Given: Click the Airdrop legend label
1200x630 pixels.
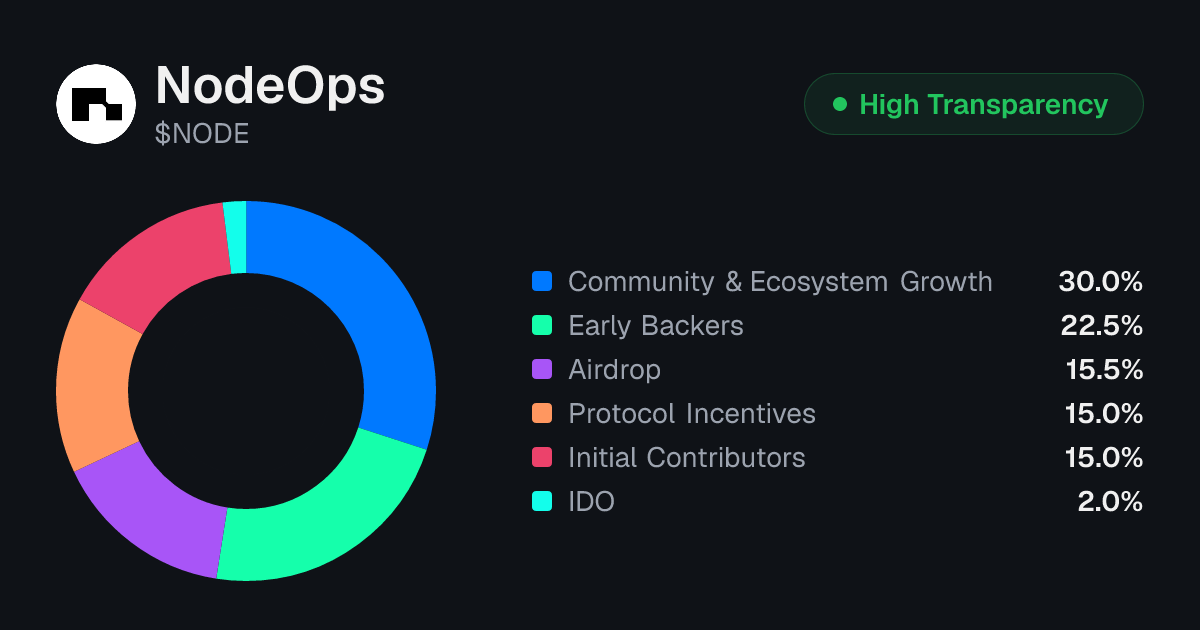Looking at the screenshot, I should [x=615, y=370].
